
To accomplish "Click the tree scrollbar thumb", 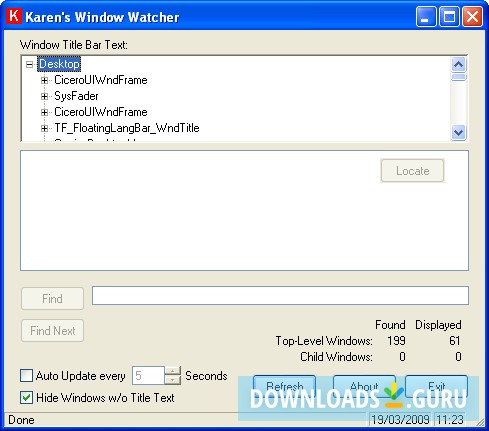I will (x=459, y=77).
